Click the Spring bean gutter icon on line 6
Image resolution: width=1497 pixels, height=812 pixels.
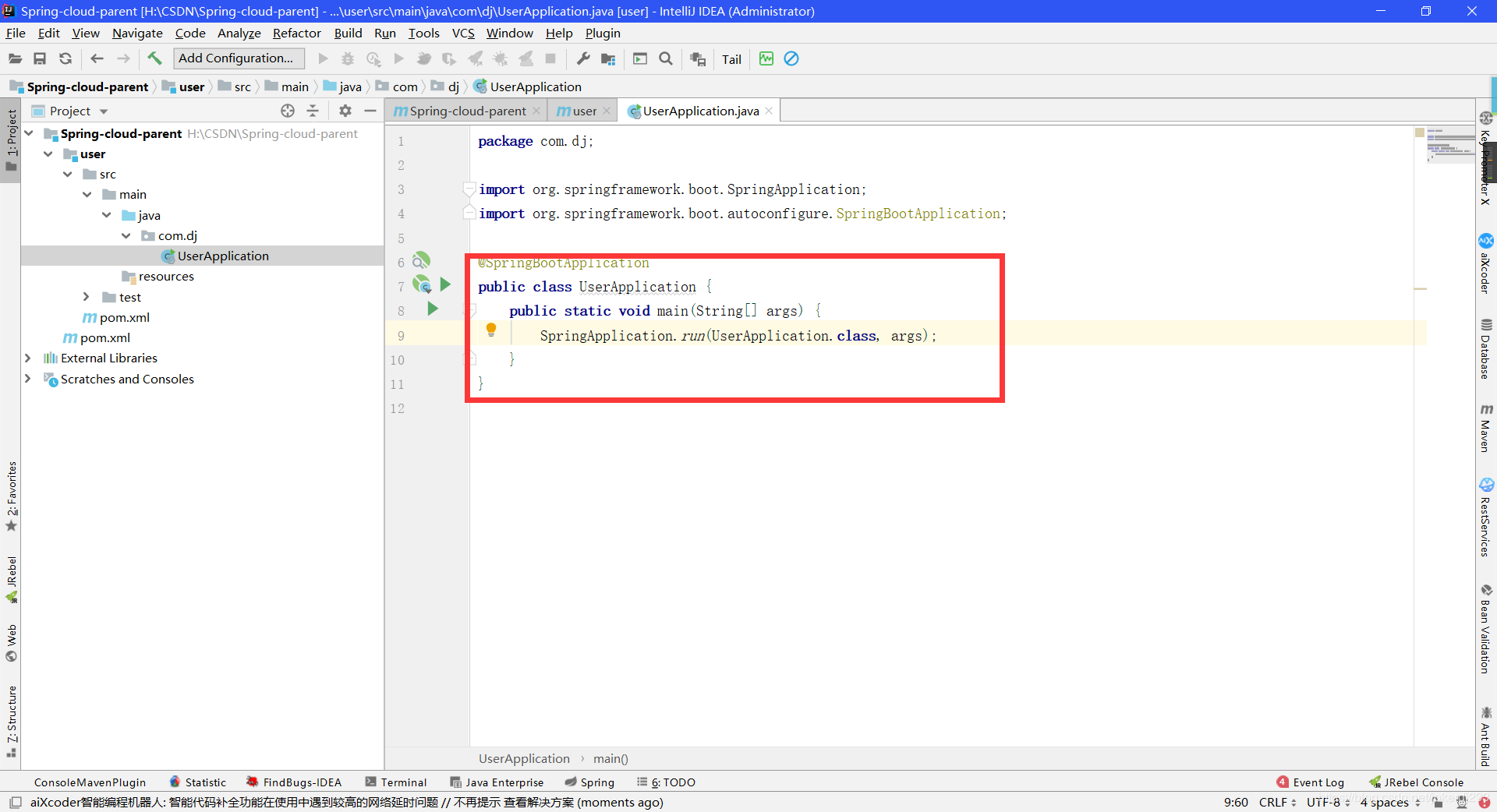click(x=421, y=260)
